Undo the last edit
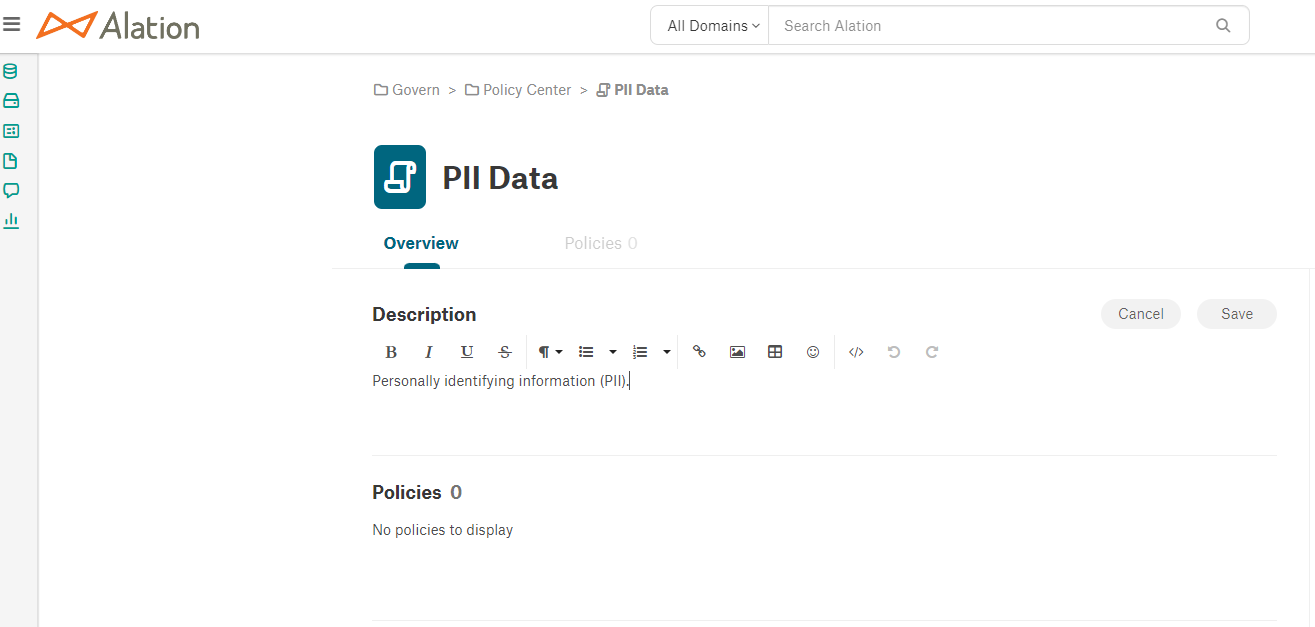This screenshot has height=627, width=1315. (894, 352)
